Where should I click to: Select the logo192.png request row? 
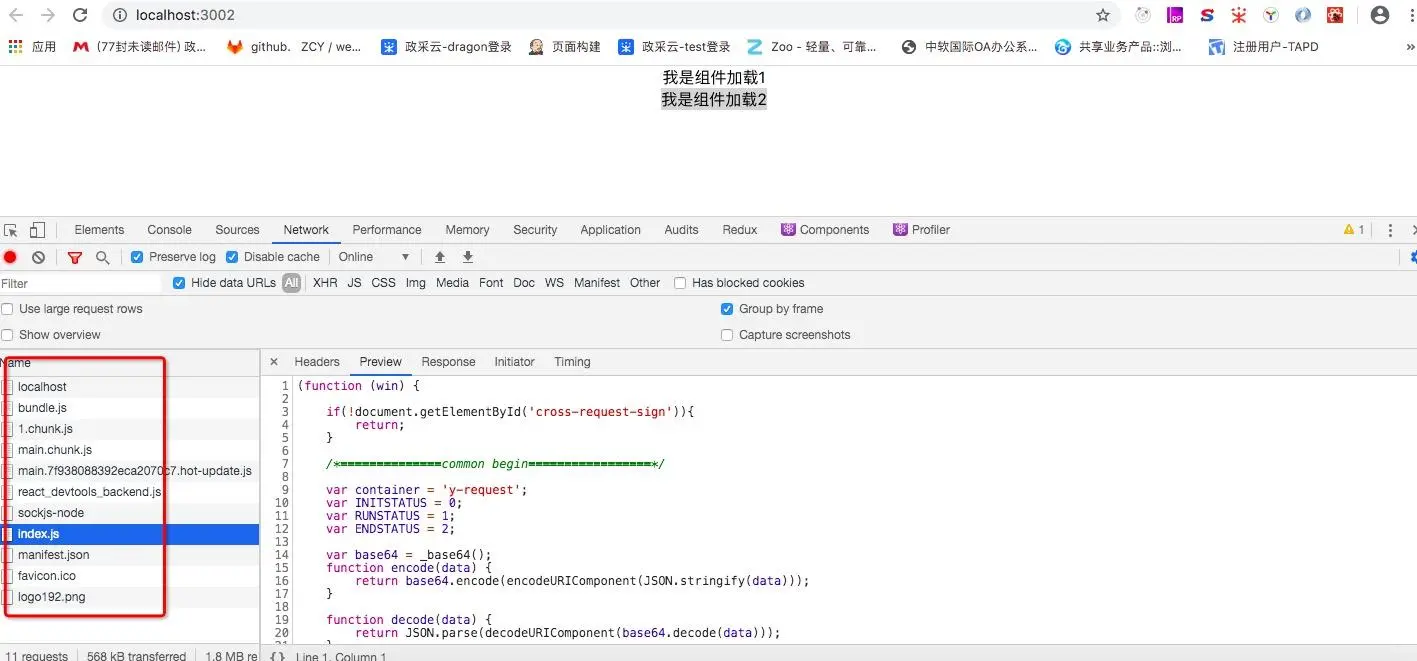coord(130,597)
